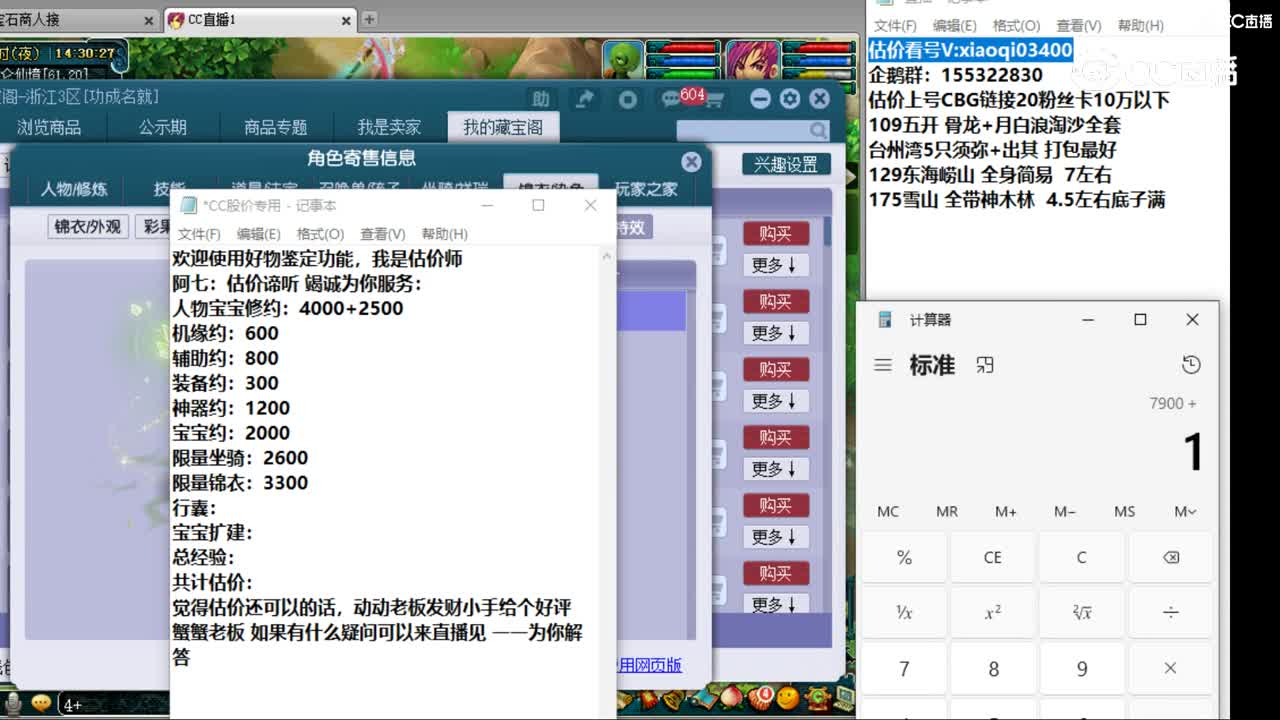Close the 角色寄售信息 dialog with its X
The width and height of the screenshot is (1280, 720).
(x=691, y=161)
